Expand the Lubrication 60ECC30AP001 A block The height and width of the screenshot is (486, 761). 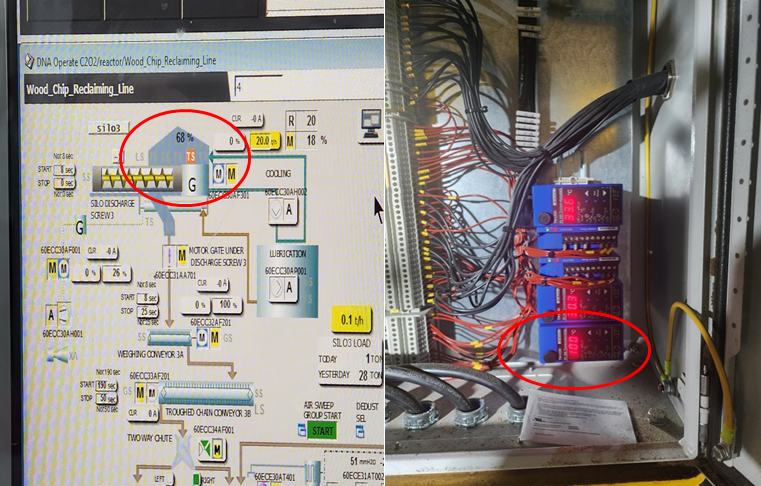pyautogui.click(x=278, y=288)
